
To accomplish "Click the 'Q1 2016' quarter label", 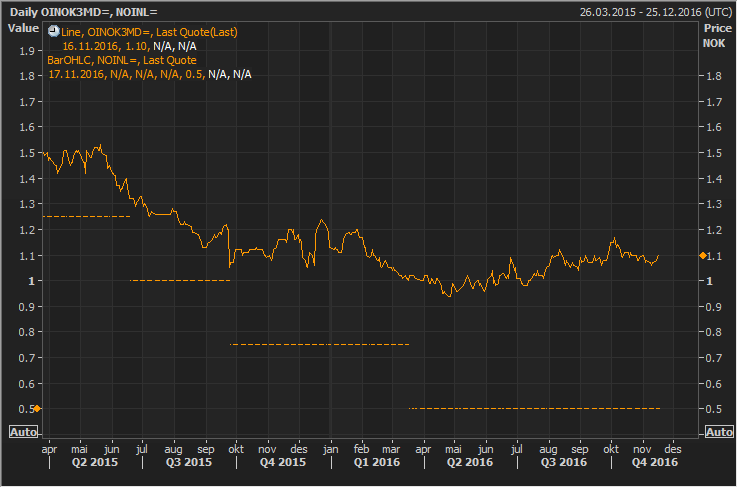I will point(377,462).
